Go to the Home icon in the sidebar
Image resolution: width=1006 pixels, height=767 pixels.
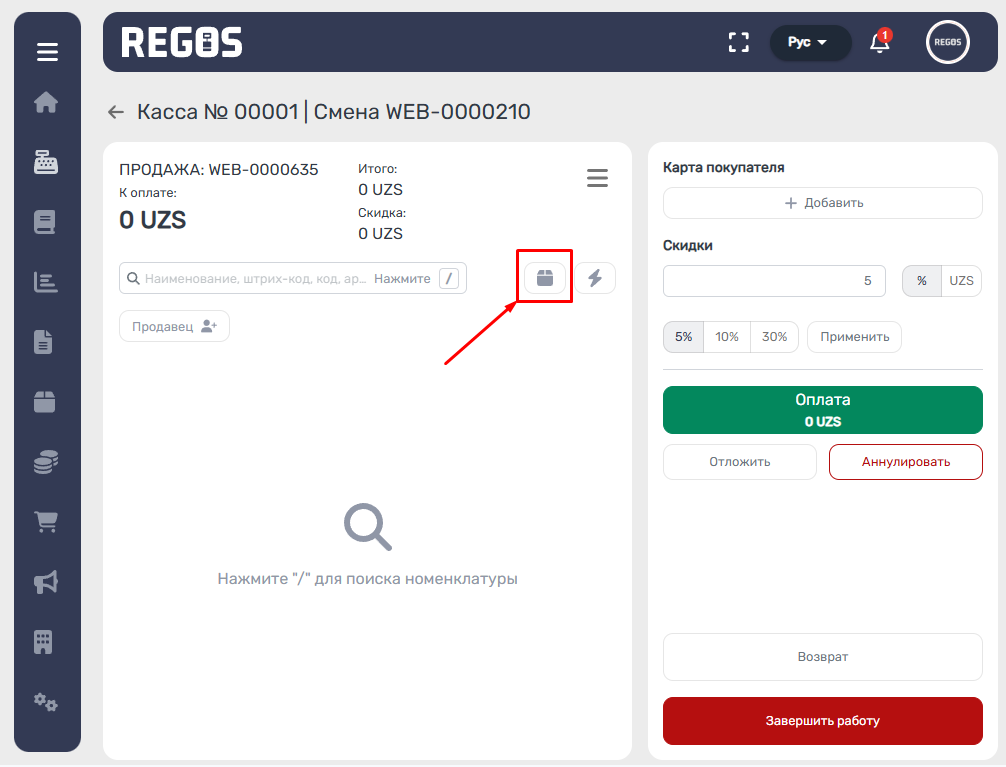(46, 103)
